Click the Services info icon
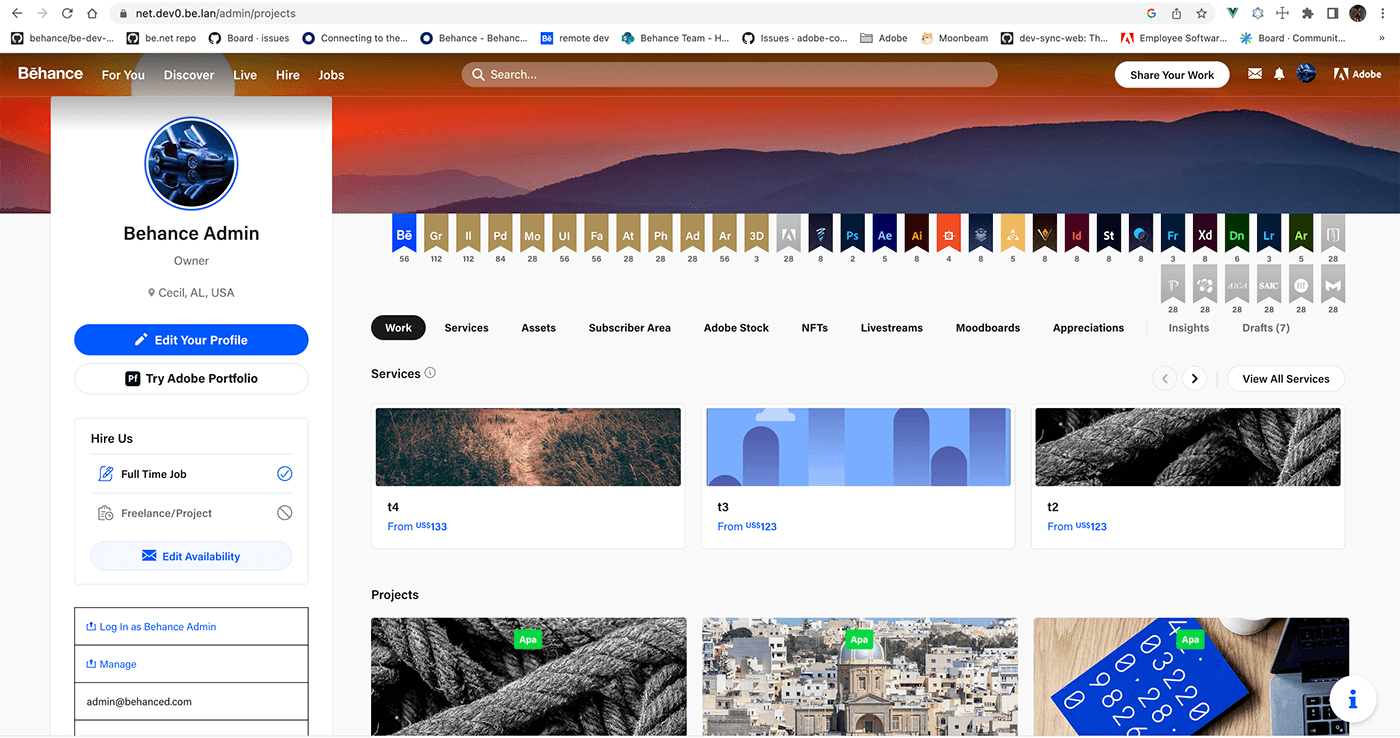Viewport: 1400px width, 738px height. (x=430, y=373)
